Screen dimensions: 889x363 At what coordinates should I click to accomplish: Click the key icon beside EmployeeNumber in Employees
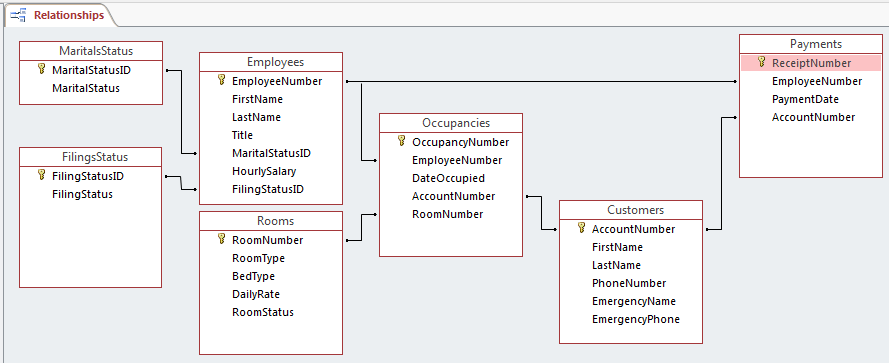(222, 80)
